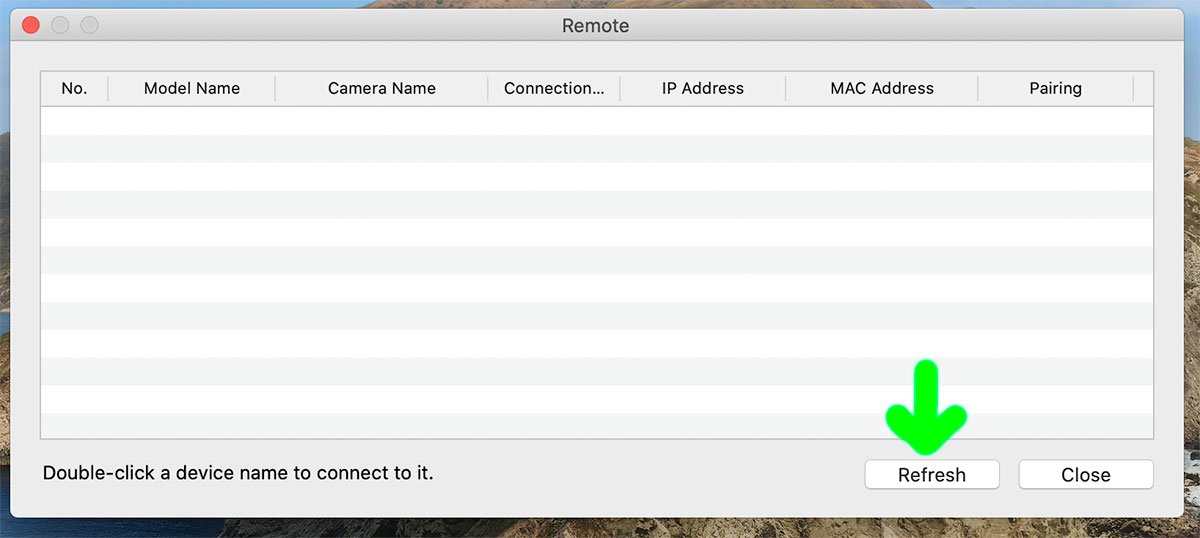The image size is (1200, 538).
Task: Close the Remote dialog with Close button
Action: click(x=1086, y=475)
